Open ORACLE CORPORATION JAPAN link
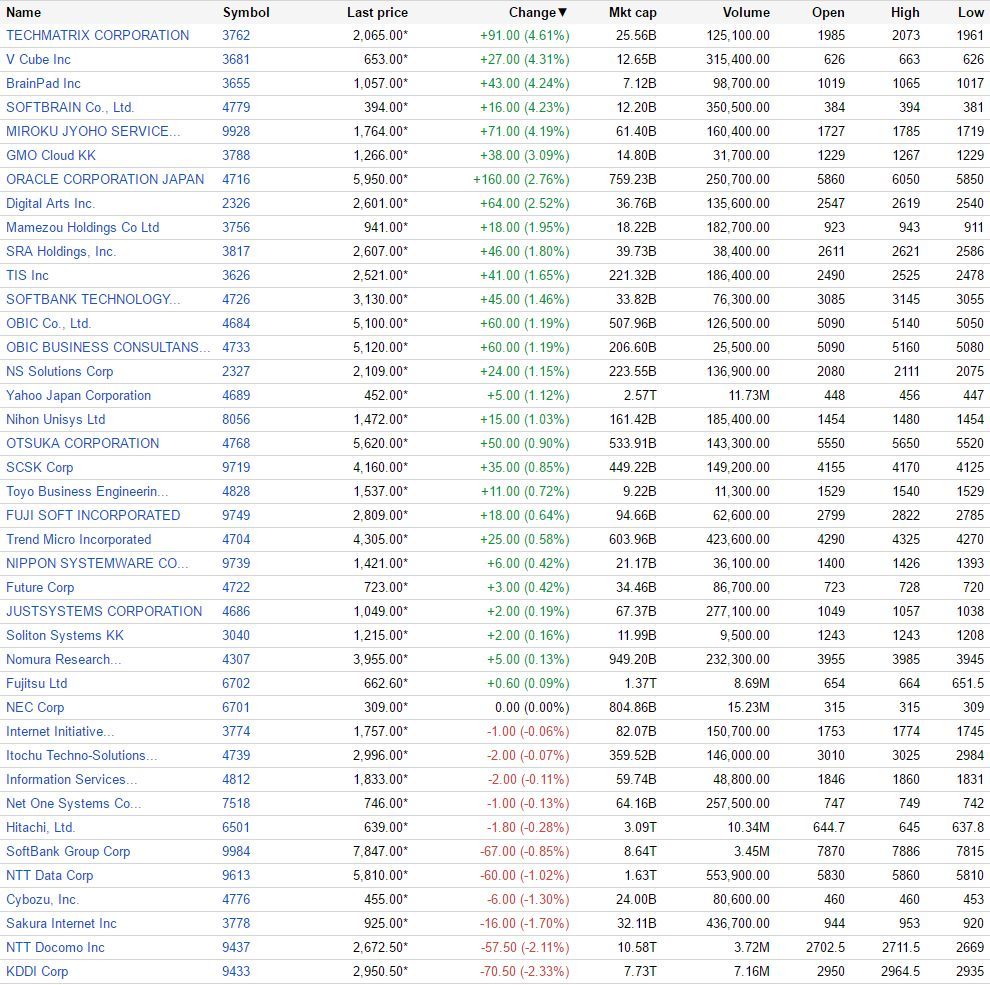 point(105,179)
